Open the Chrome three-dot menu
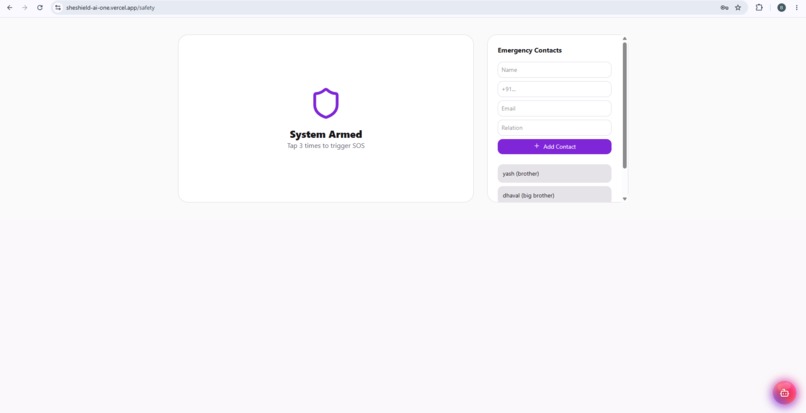Image resolution: width=806 pixels, height=413 pixels. click(x=796, y=8)
